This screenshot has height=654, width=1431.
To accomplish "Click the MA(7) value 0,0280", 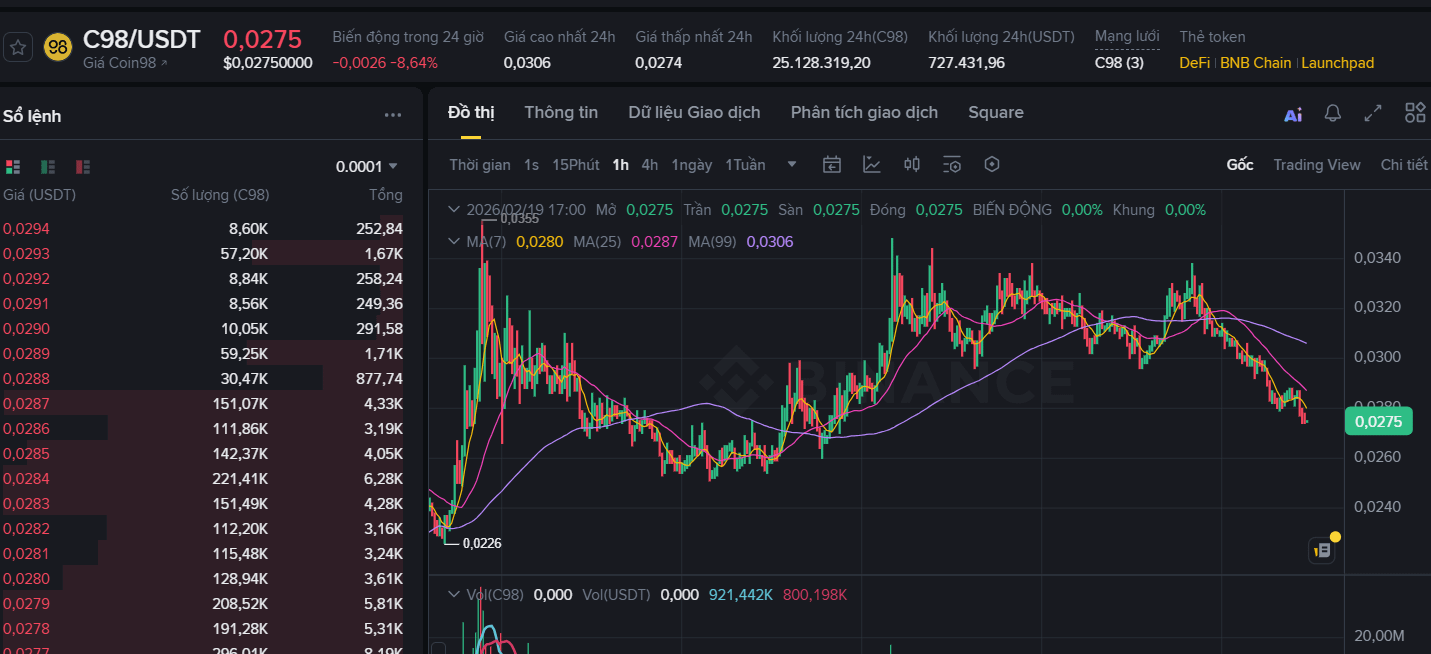I will click(540, 241).
